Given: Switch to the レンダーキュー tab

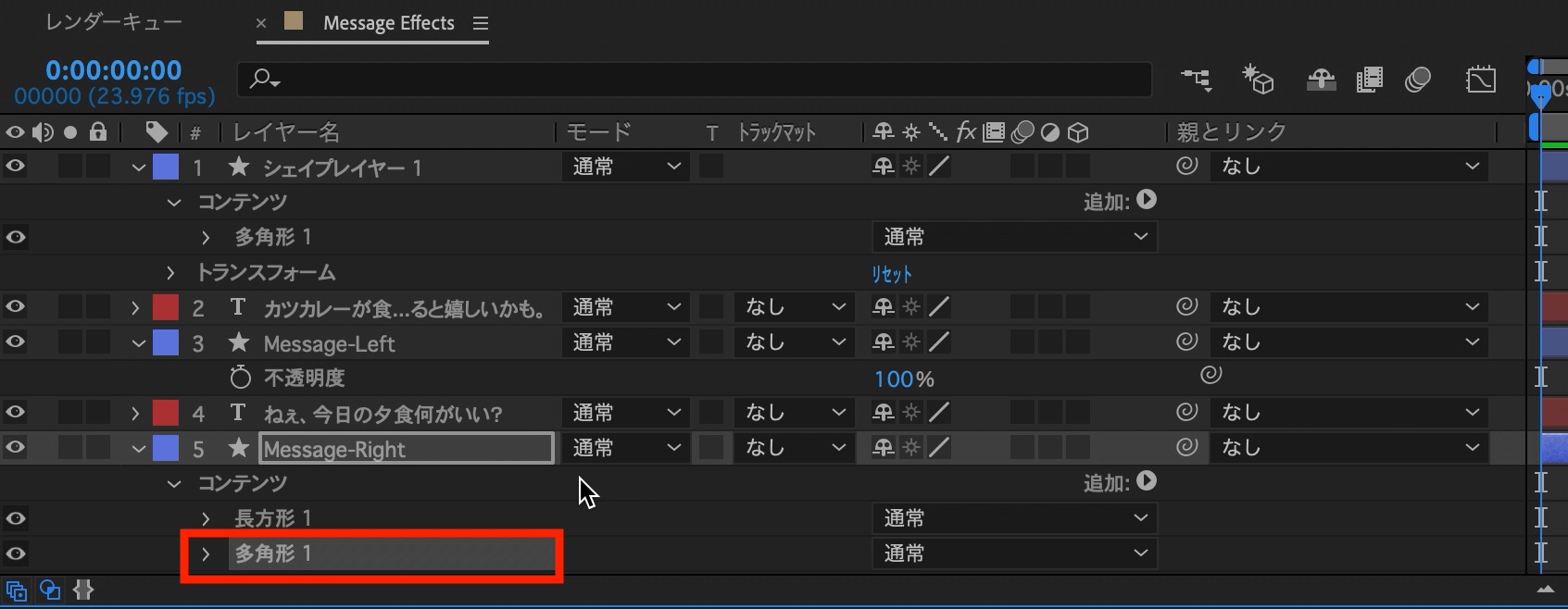Looking at the screenshot, I should pyautogui.click(x=113, y=23).
